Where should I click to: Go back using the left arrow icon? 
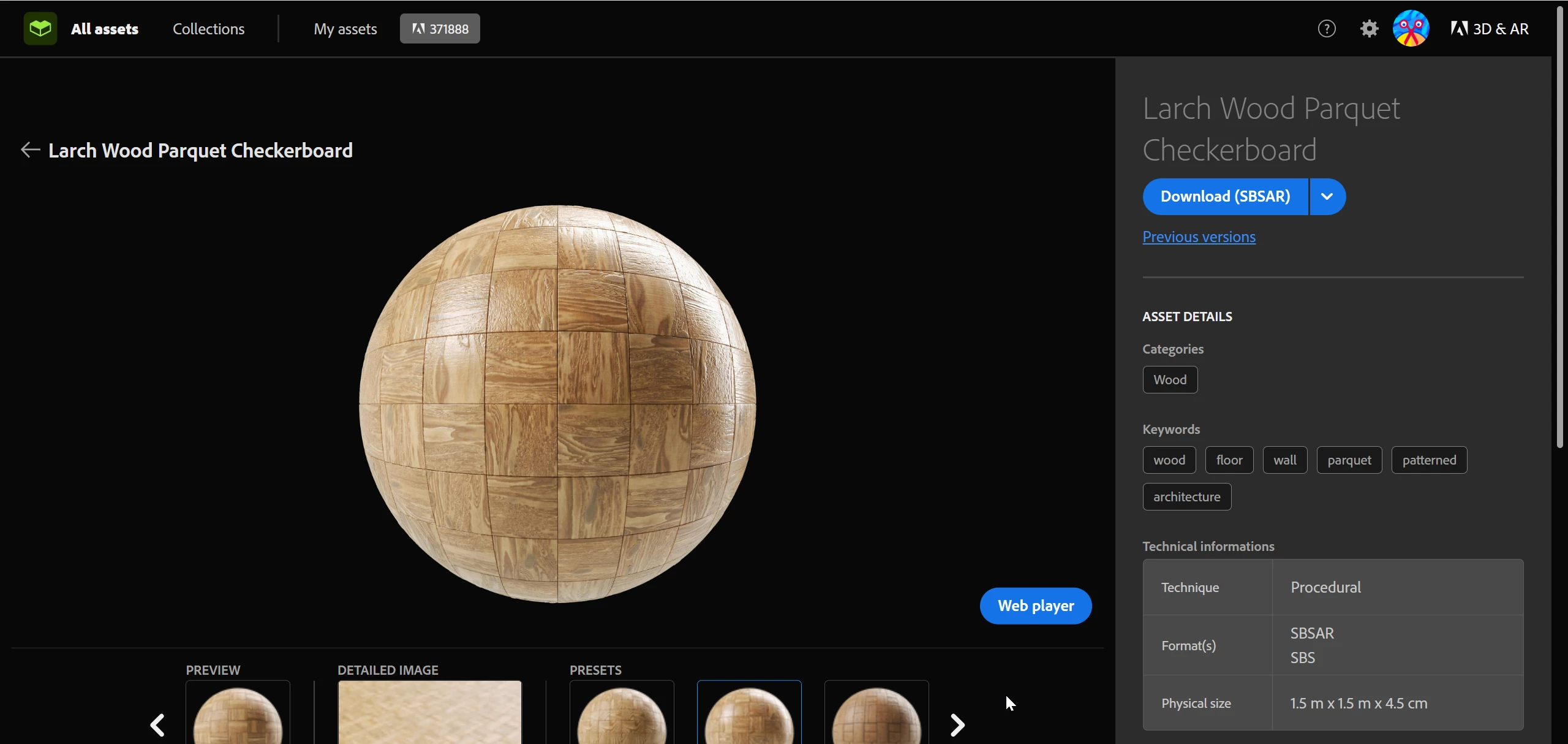click(30, 150)
